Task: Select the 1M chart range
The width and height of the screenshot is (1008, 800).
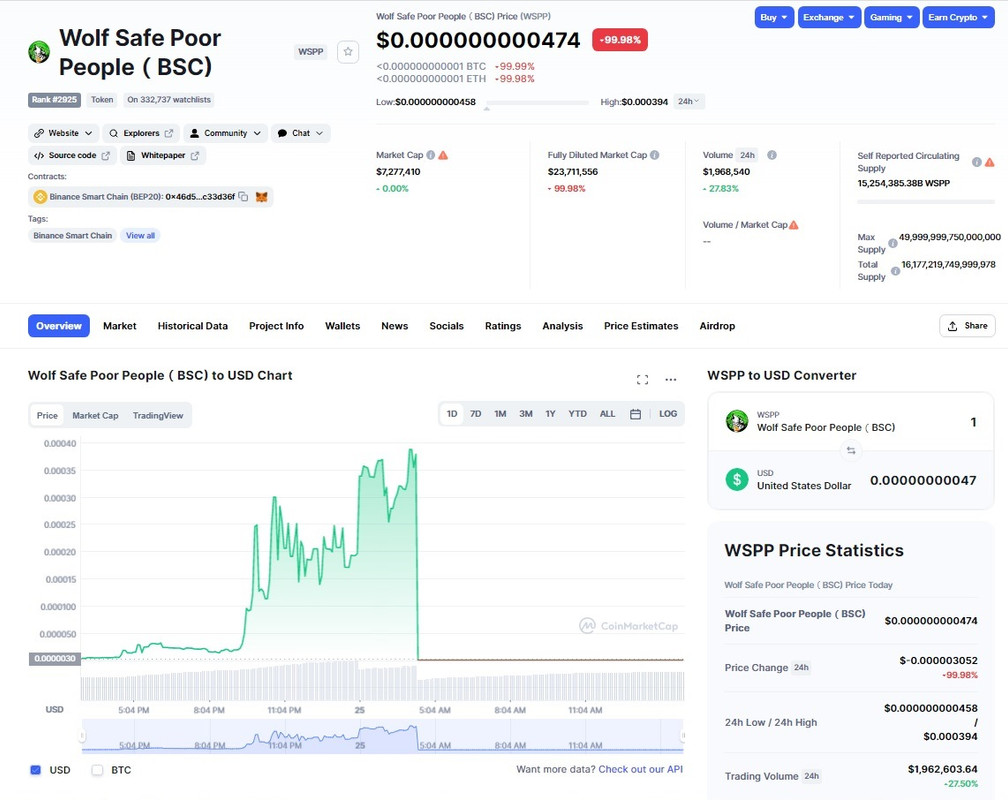Action: point(500,414)
